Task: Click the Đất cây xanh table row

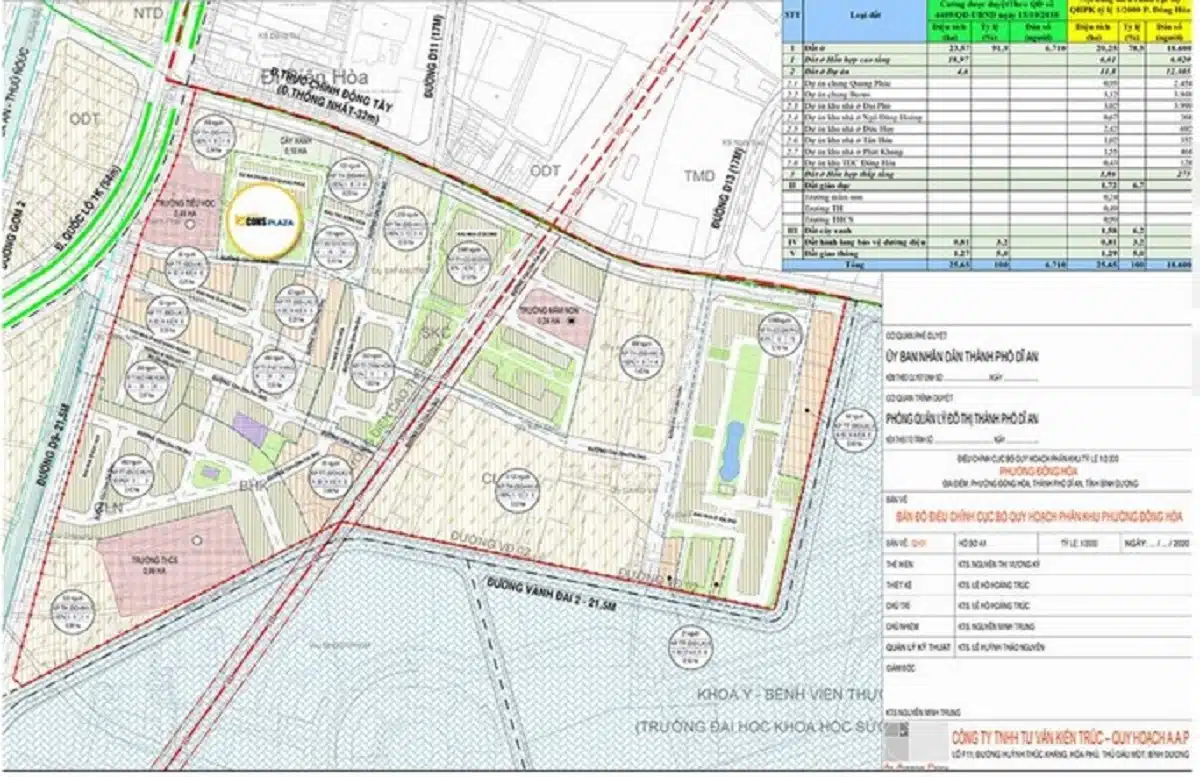Action: 988,231
